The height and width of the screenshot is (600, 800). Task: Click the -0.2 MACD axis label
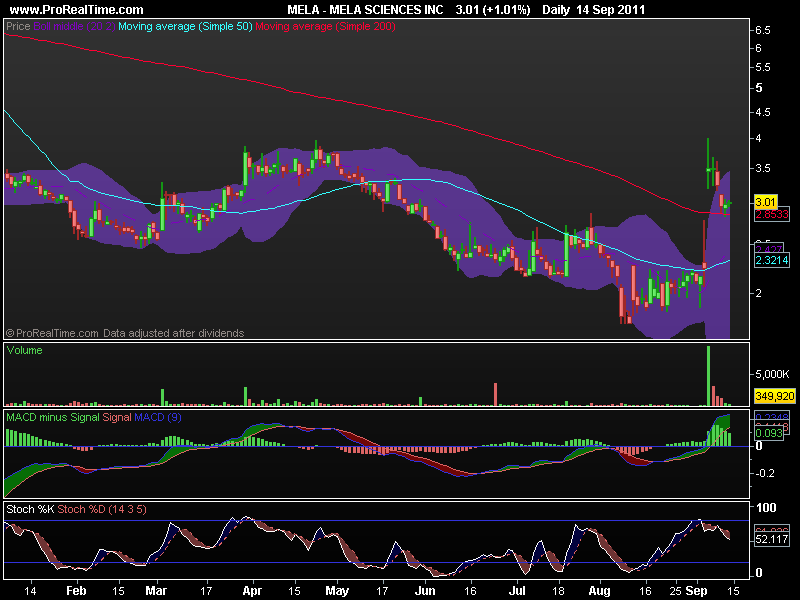[x=765, y=473]
